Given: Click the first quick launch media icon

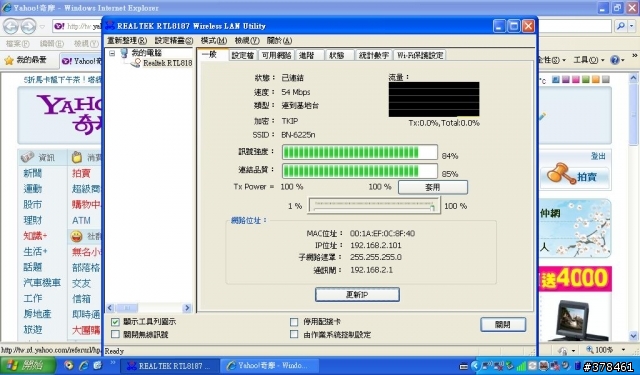Looking at the screenshot, I should point(69,365).
